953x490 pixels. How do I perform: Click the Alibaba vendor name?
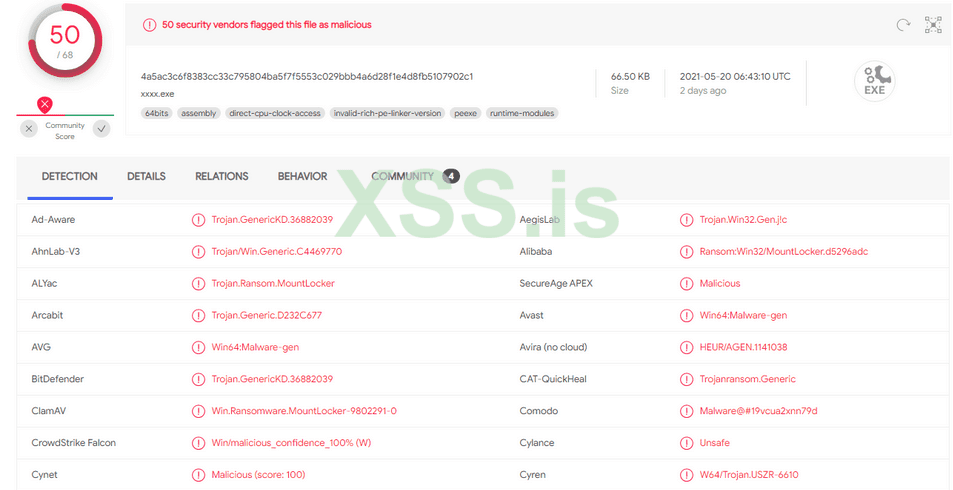535,252
